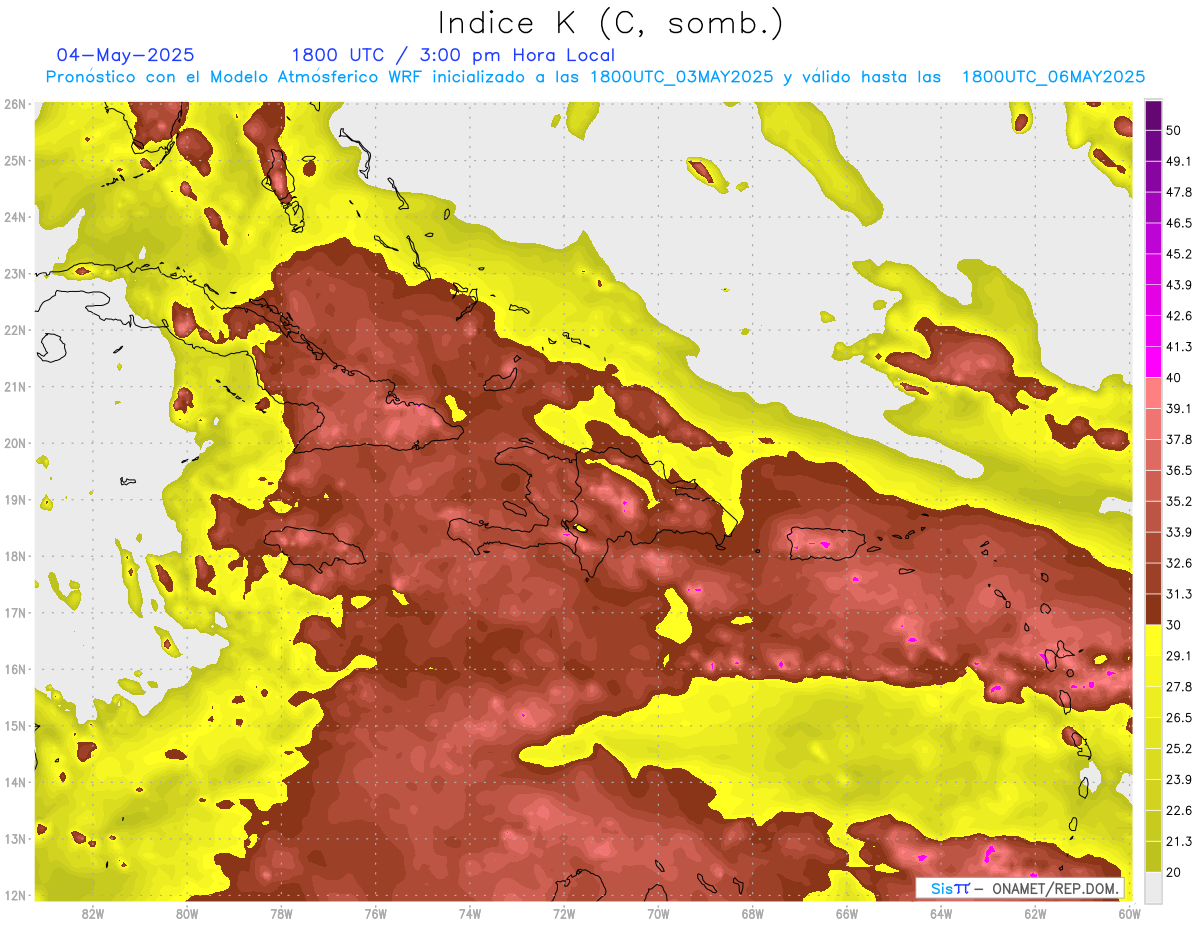This screenshot has width=1200, height=927.
Task: Click latitude axis label '16N'
Action: 15,669
